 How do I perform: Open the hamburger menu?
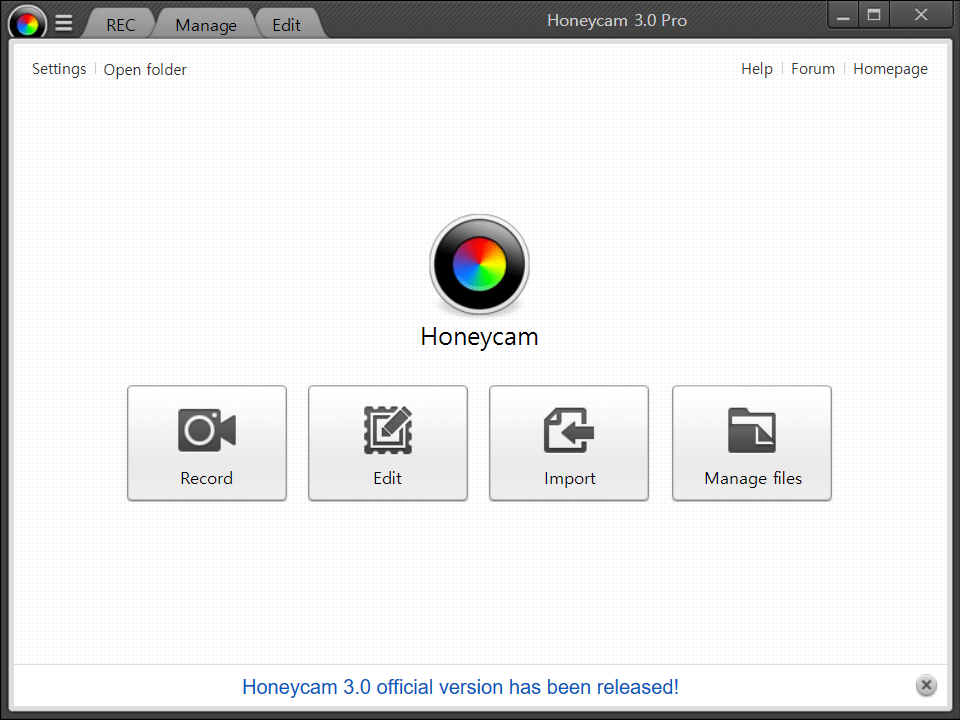point(63,22)
